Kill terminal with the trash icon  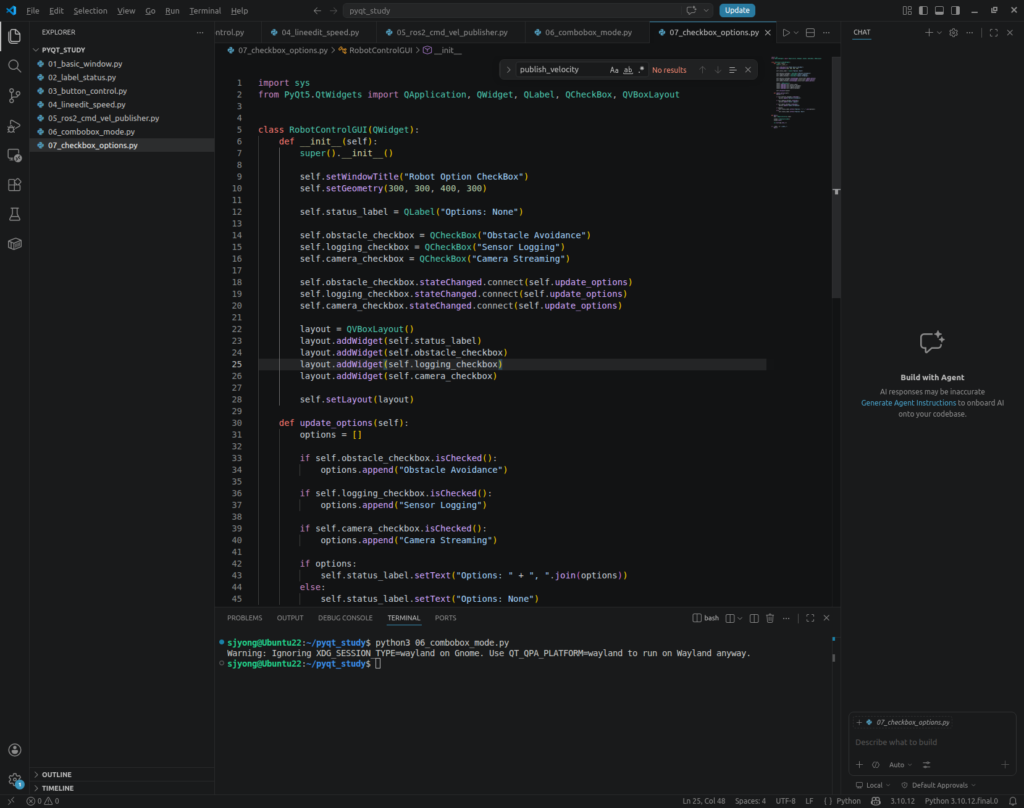770,618
